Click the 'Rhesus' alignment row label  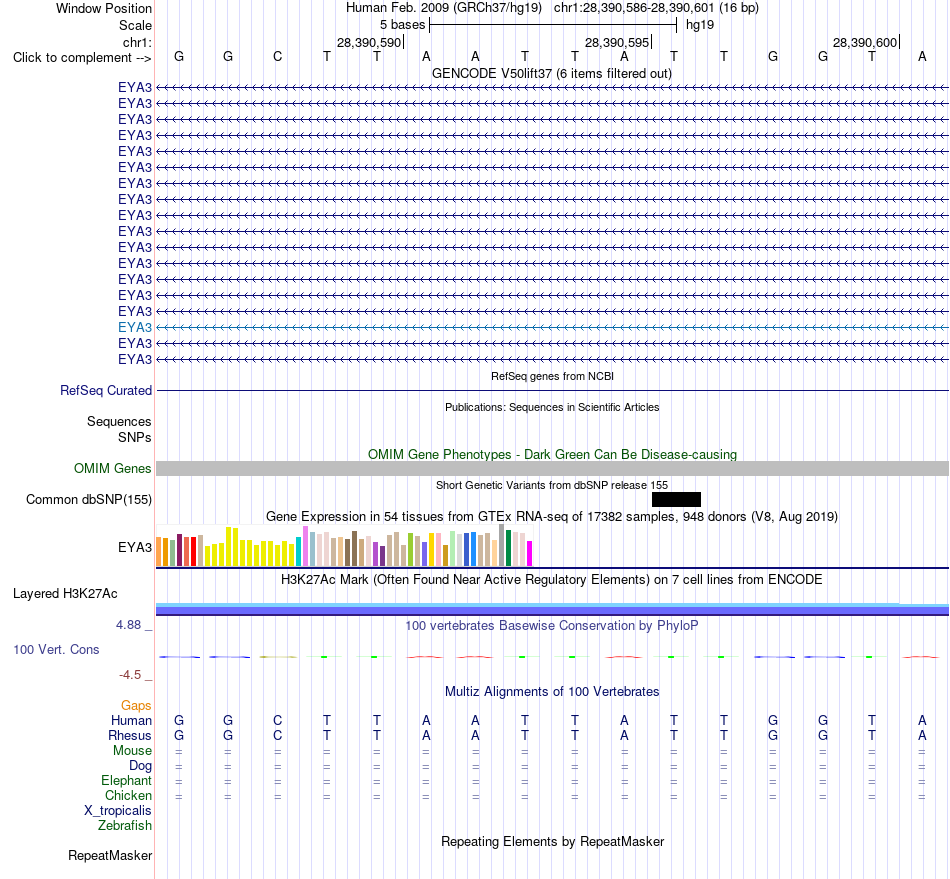click(x=130, y=735)
